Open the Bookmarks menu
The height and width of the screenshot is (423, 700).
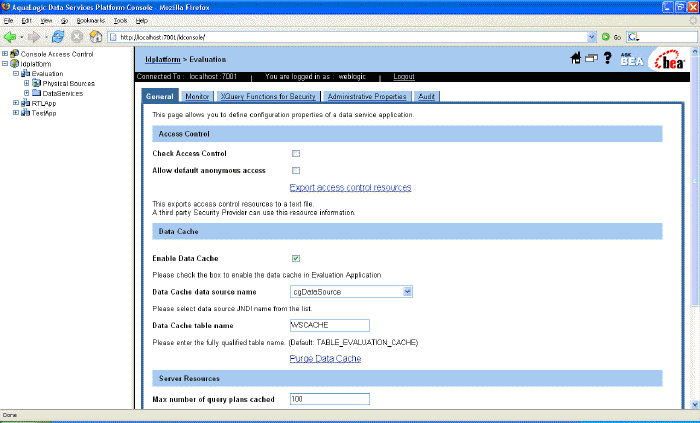coord(91,21)
